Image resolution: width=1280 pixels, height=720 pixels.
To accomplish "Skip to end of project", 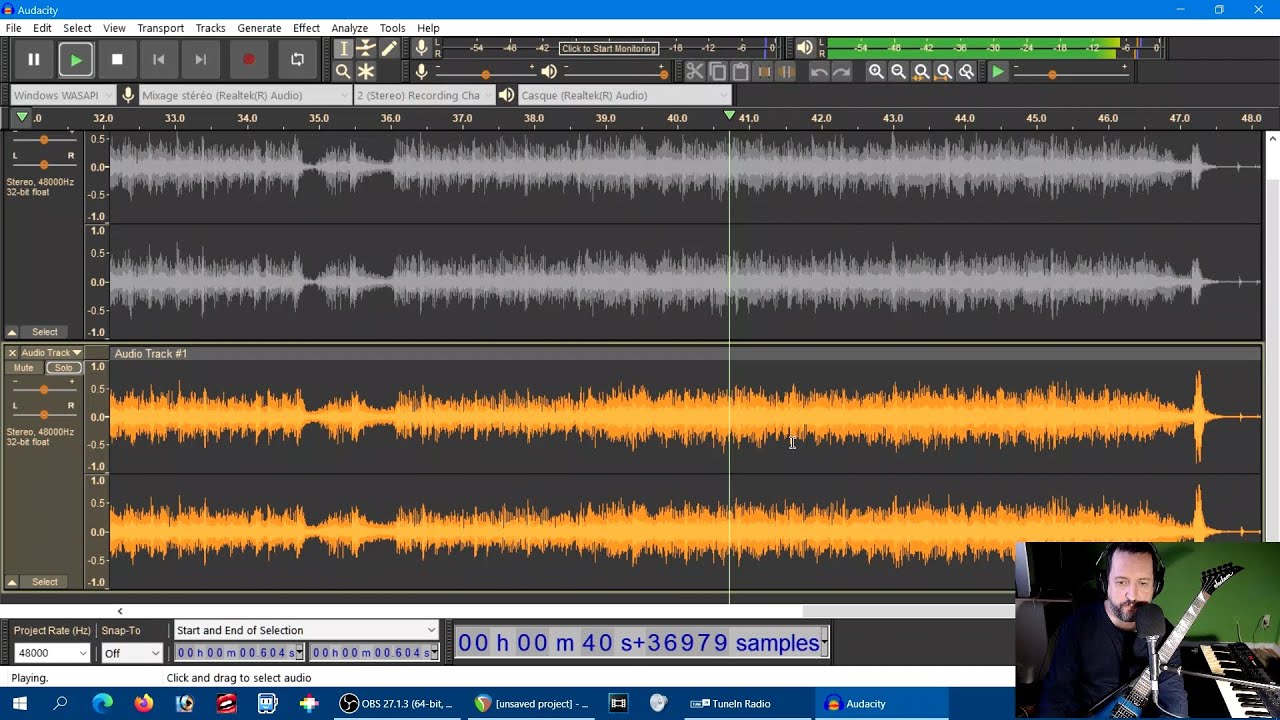I will pos(200,60).
